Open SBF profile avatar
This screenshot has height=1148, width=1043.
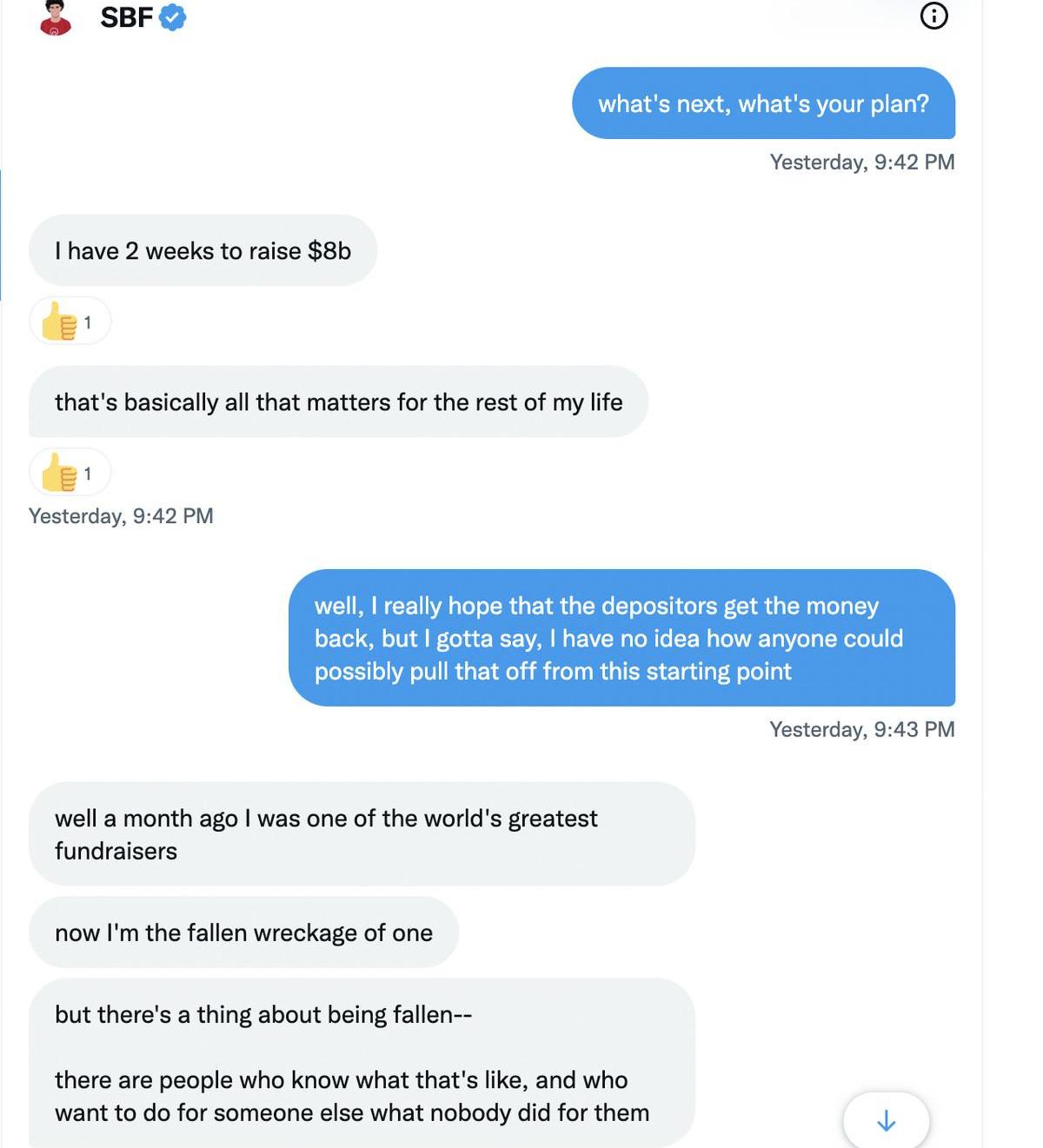coord(56,17)
